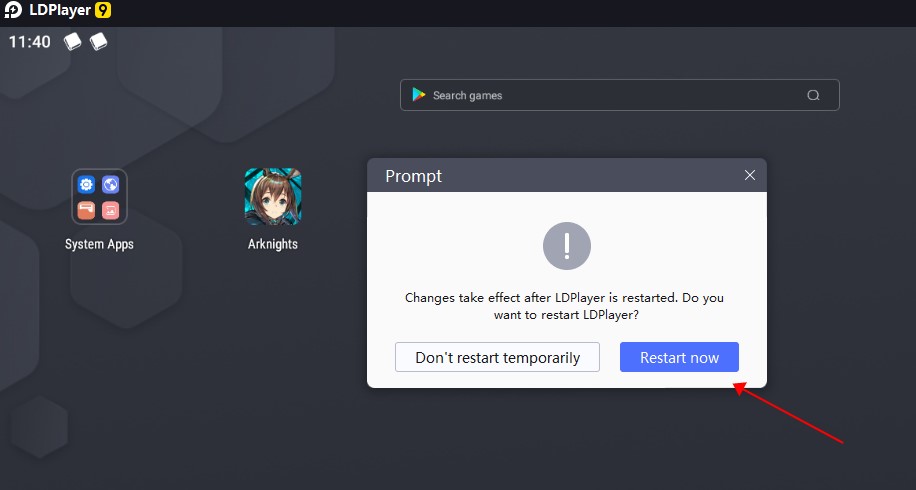Click the first white notification icon beside clock

[72, 41]
